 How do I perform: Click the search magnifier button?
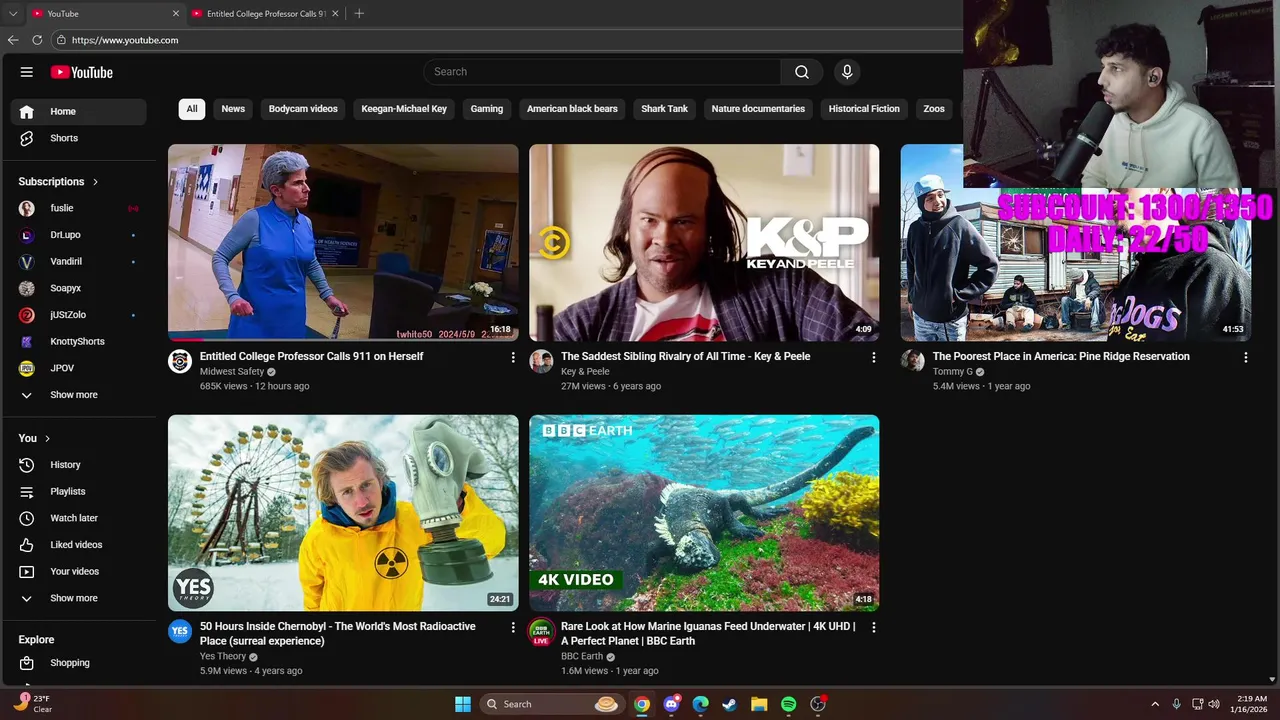tap(802, 72)
